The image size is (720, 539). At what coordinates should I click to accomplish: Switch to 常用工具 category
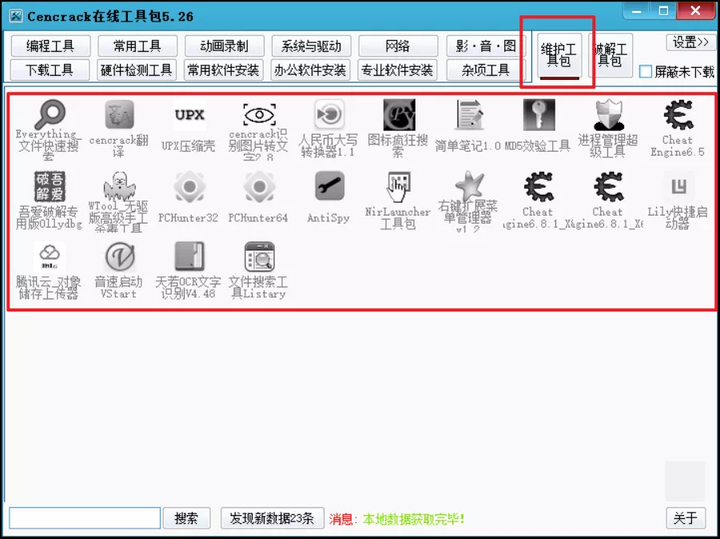point(137,46)
